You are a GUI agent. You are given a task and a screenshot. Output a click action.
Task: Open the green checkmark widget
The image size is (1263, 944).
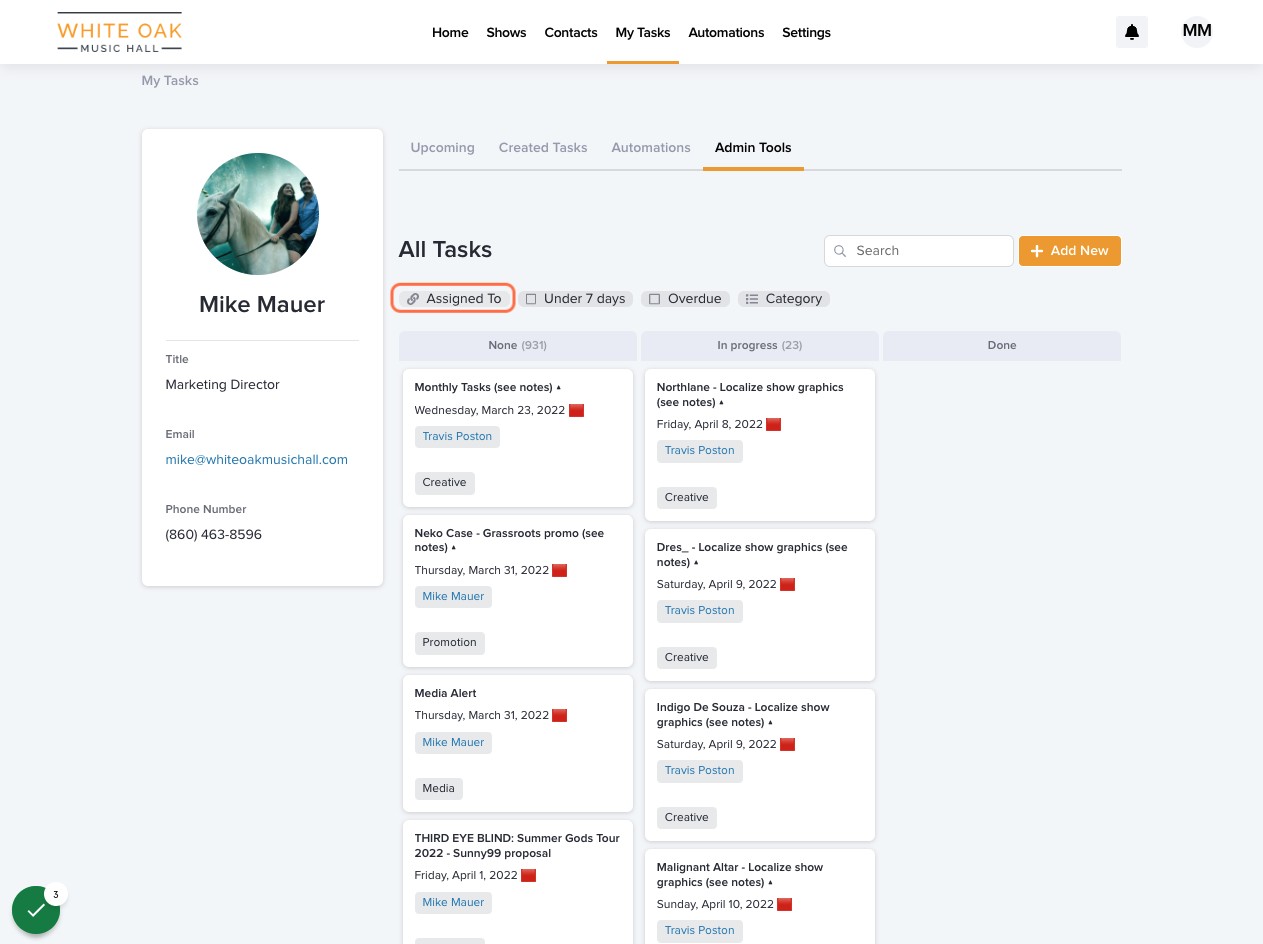36,910
